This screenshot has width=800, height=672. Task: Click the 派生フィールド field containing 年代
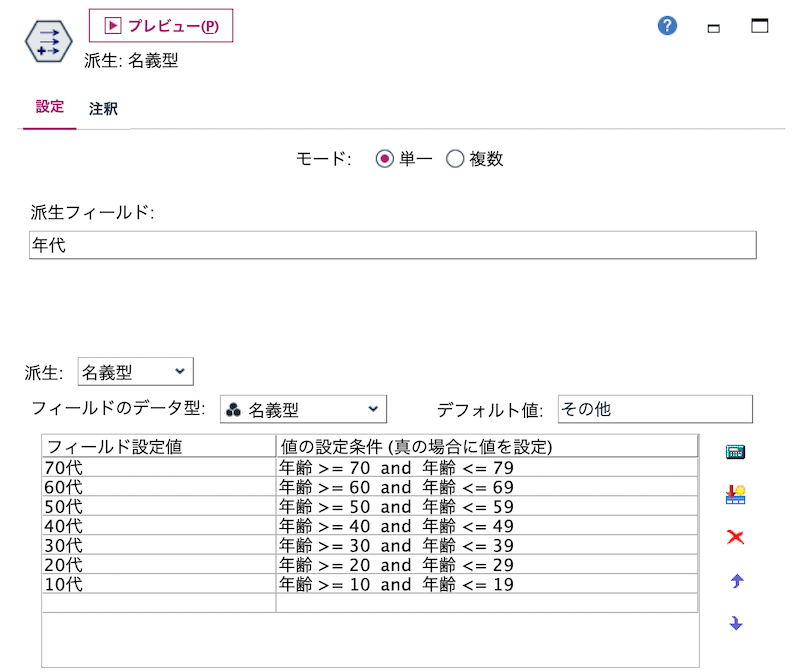pyautogui.click(x=392, y=245)
